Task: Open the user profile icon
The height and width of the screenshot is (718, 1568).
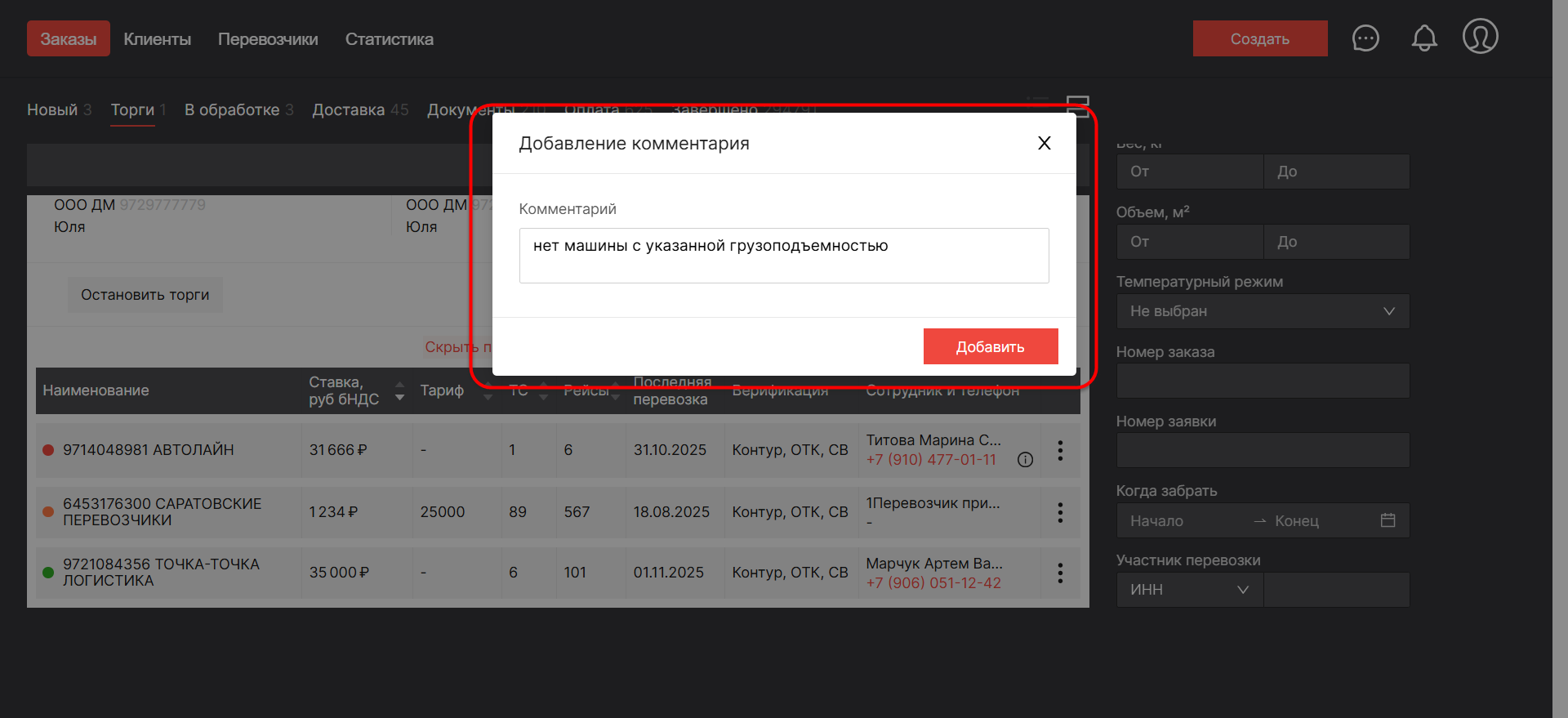Action: point(1480,37)
